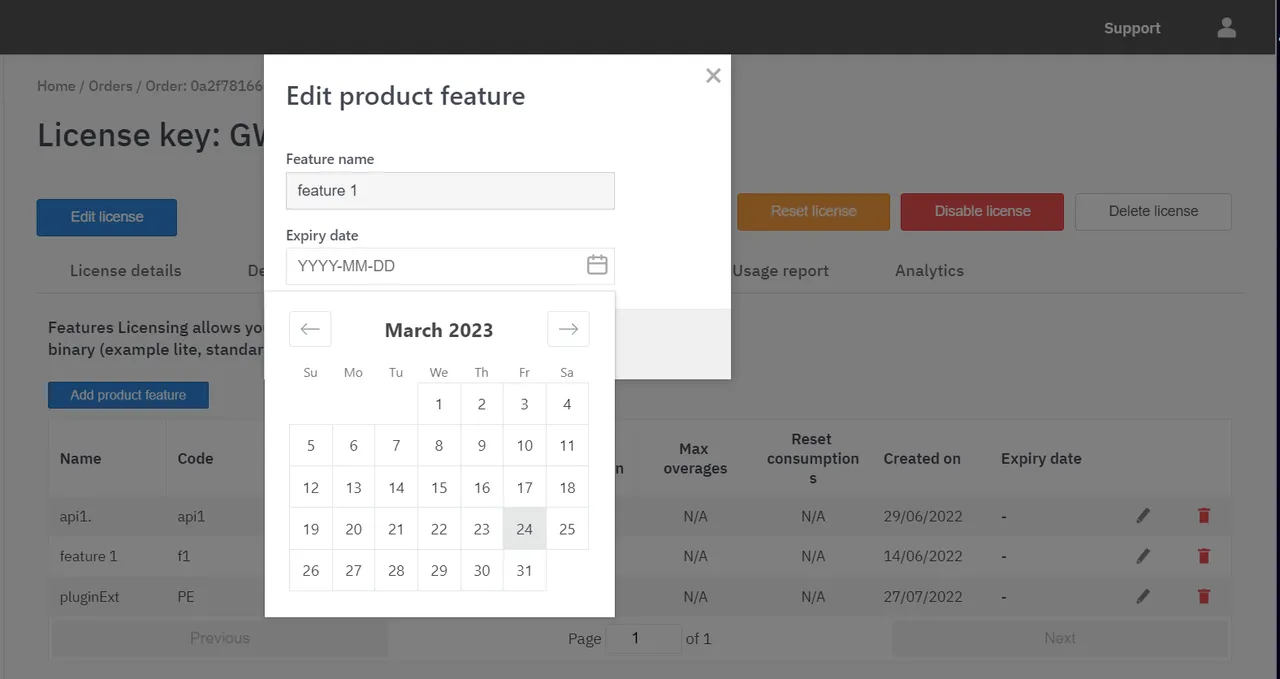Click inside the Feature name field
The width and height of the screenshot is (1280, 679).
tap(450, 190)
